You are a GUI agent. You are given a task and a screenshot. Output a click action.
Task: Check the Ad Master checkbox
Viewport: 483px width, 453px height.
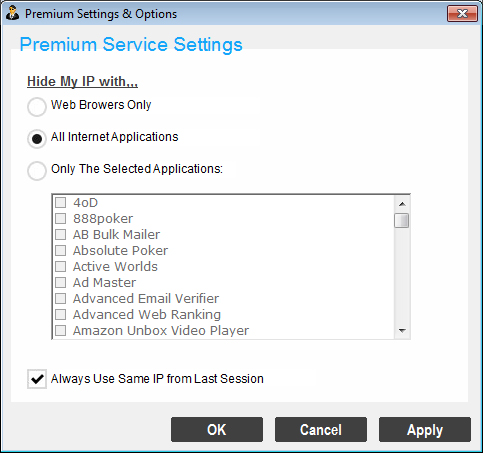[x=60, y=282]
